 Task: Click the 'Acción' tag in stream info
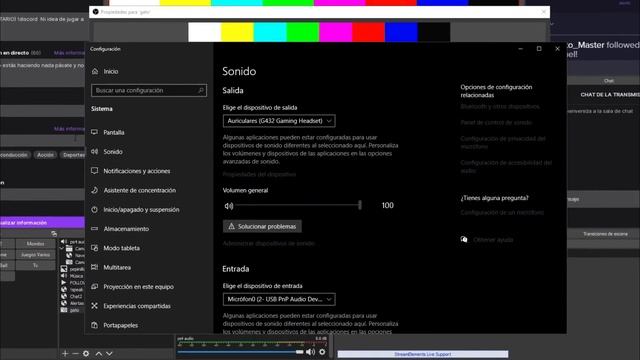pos(45,155)
